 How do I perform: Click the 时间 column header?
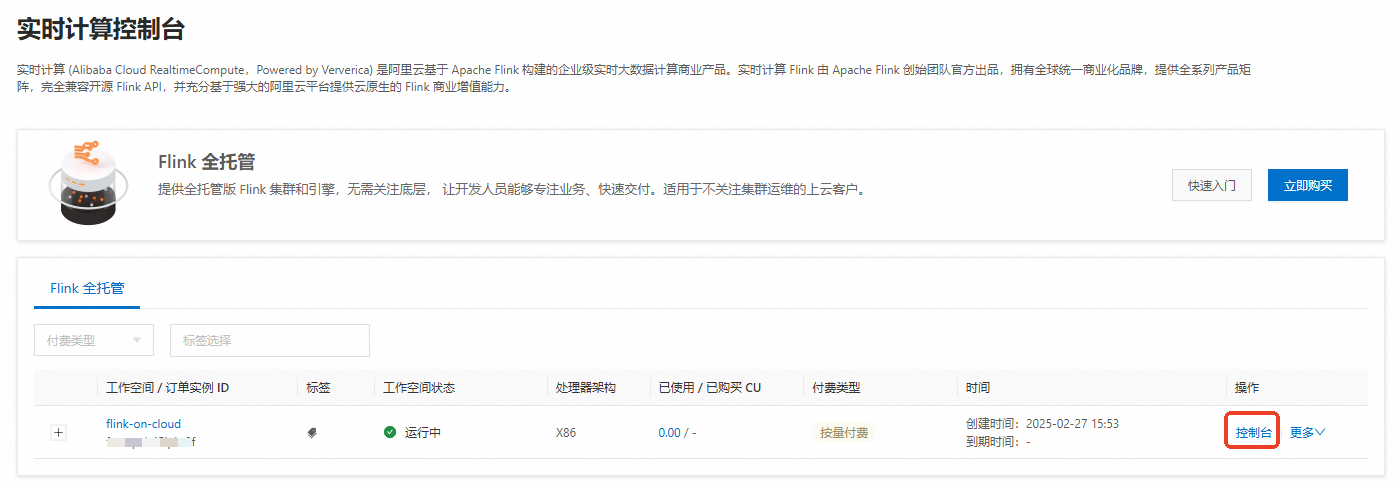pyautogui.click(x=978, y=387)
